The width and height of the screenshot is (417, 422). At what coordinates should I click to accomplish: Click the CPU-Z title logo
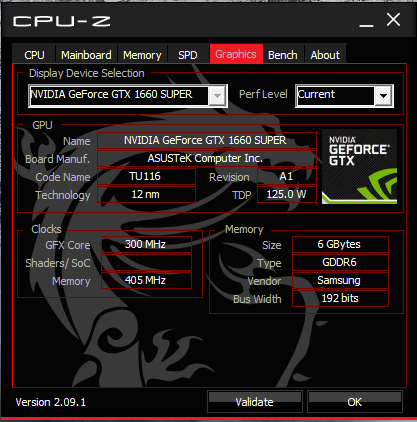[62, 21]
